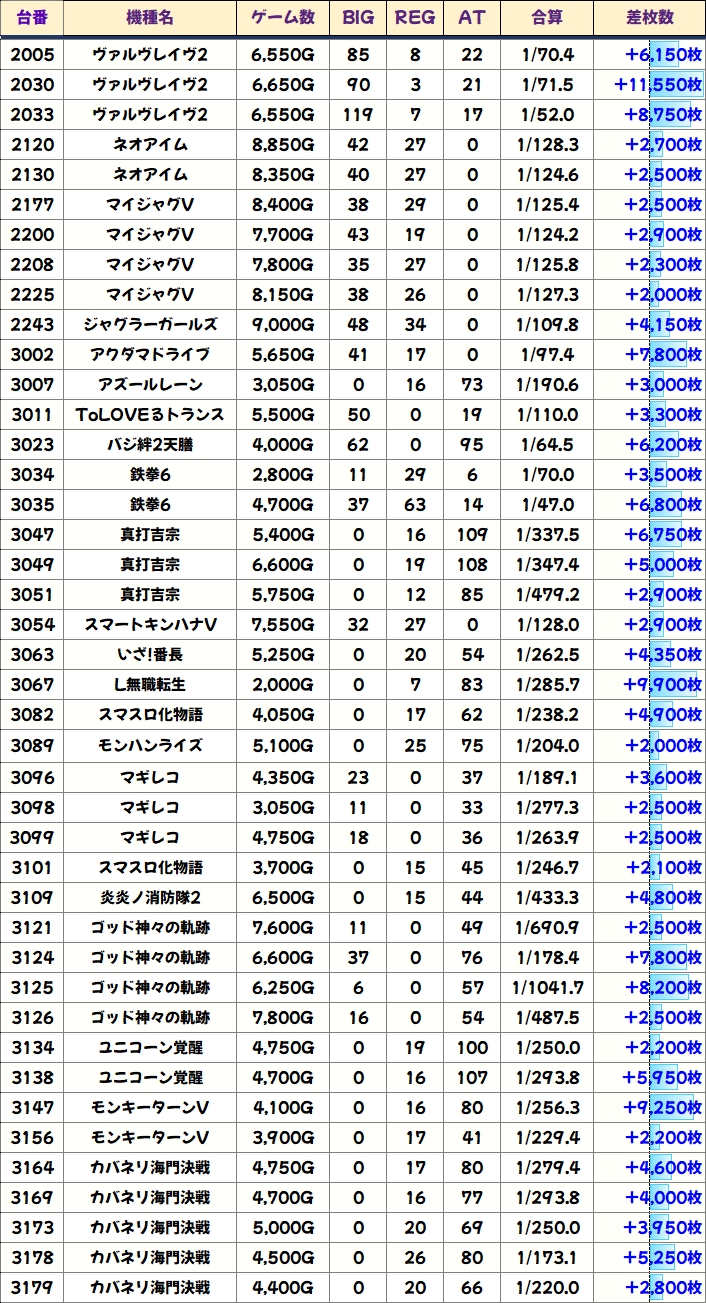The image size is (706, 1303).
Task: Click the 台番 column header
Action: (x=32, y=18)
